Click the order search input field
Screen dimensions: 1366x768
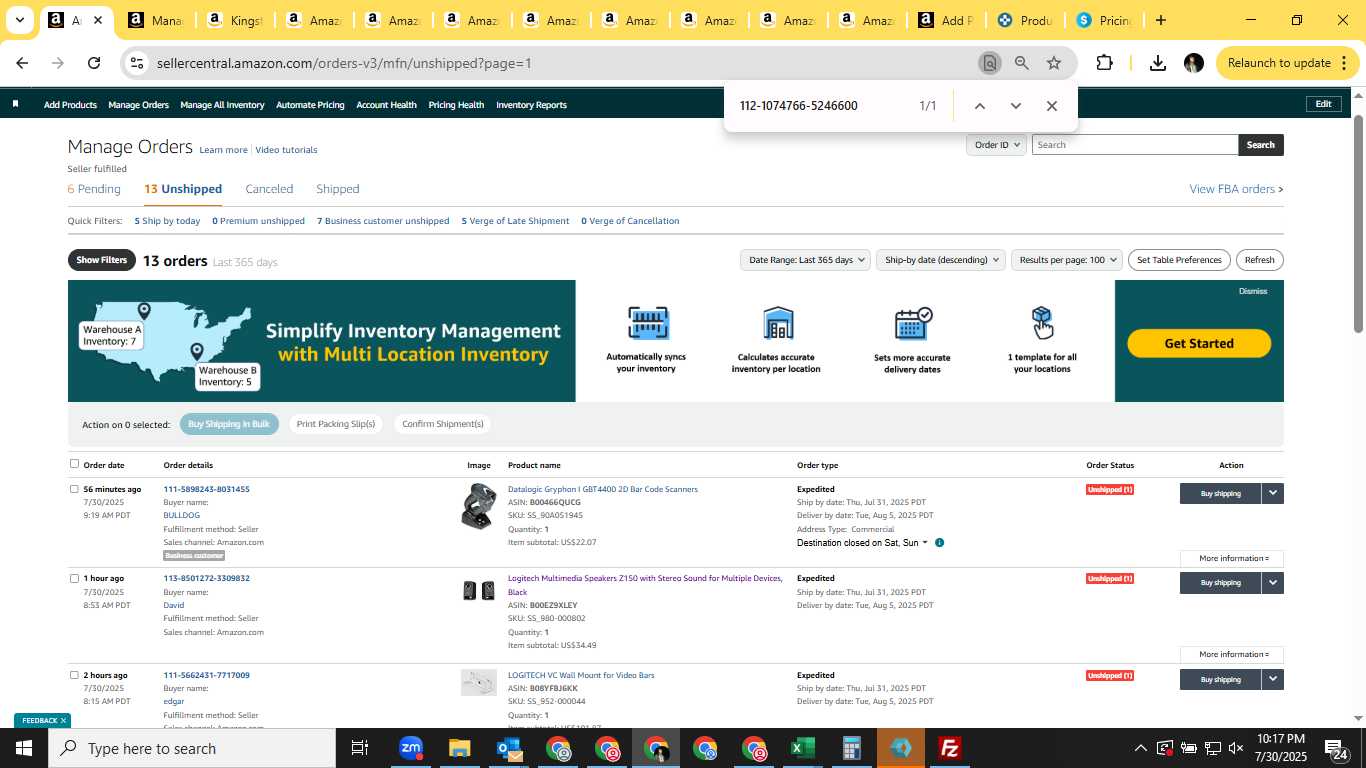(x=1135, y=145)
